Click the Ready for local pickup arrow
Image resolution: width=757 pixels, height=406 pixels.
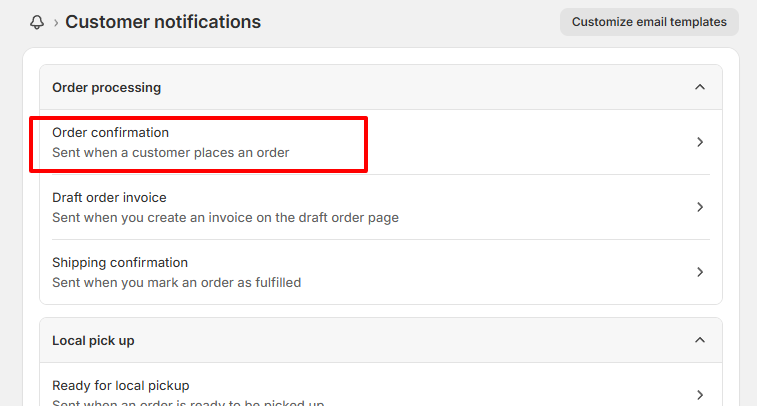point(700,395)
